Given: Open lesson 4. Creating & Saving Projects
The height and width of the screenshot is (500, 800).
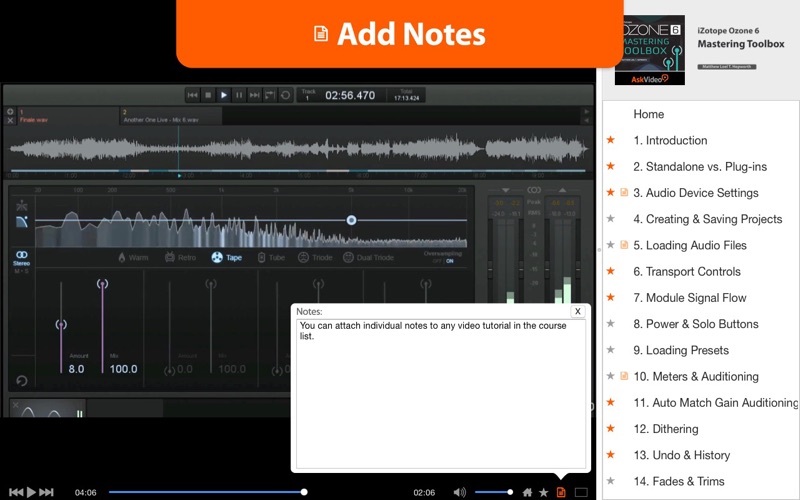Looking at the screenshot, I should [x=708, y=219].
